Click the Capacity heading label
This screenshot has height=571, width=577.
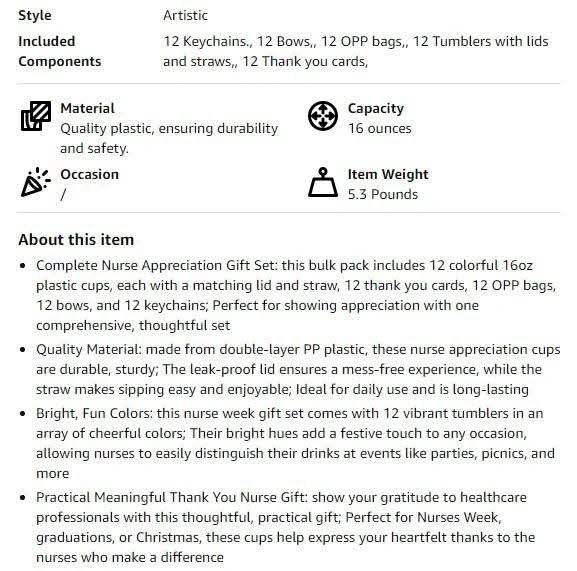coord(376,109)
